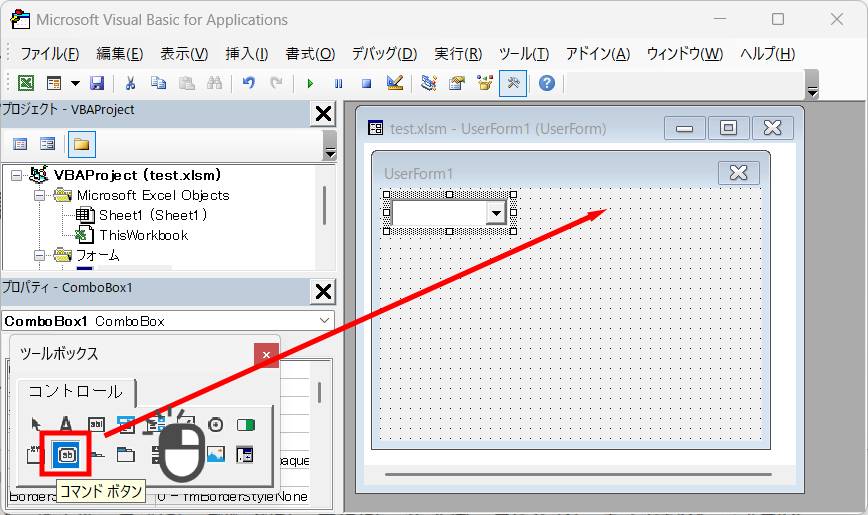Click the Project Explorer toolbar icon
The image size is (868, 515).
click(429, 84)
